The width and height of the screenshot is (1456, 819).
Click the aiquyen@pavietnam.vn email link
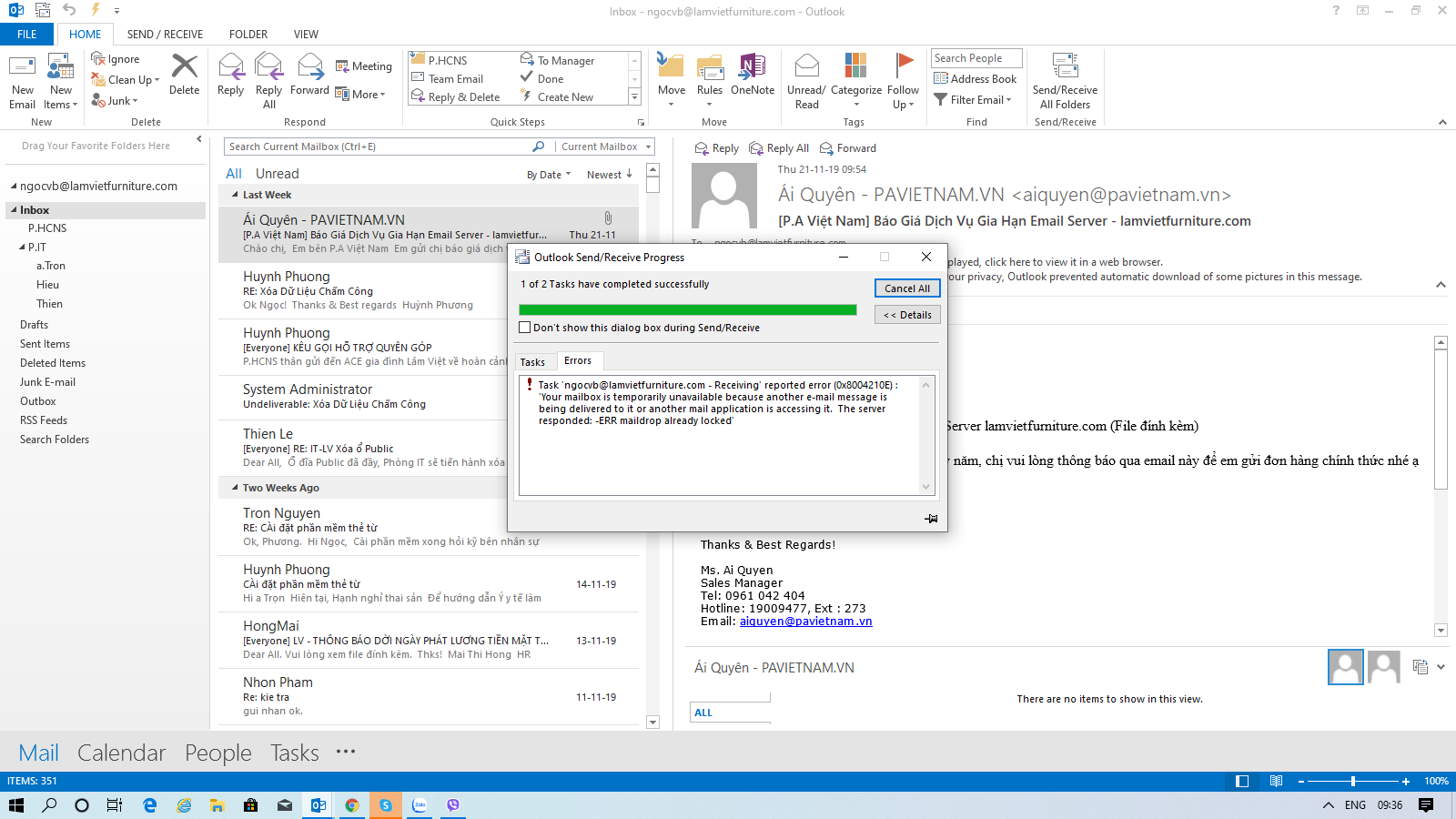pos(806,622)
